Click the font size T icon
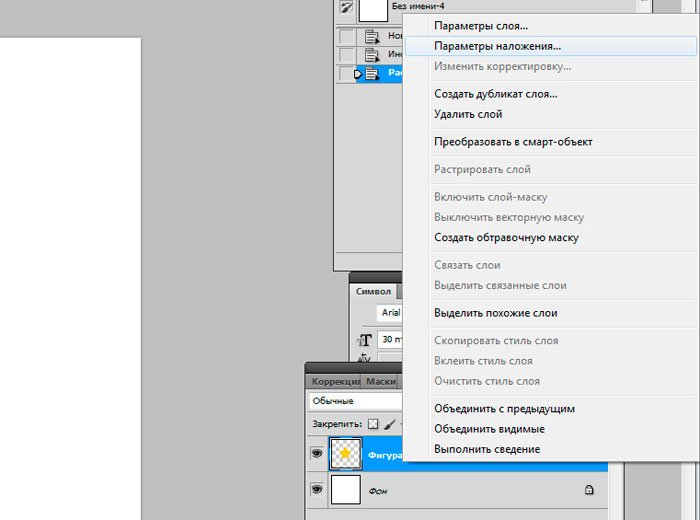 point(365,340)
